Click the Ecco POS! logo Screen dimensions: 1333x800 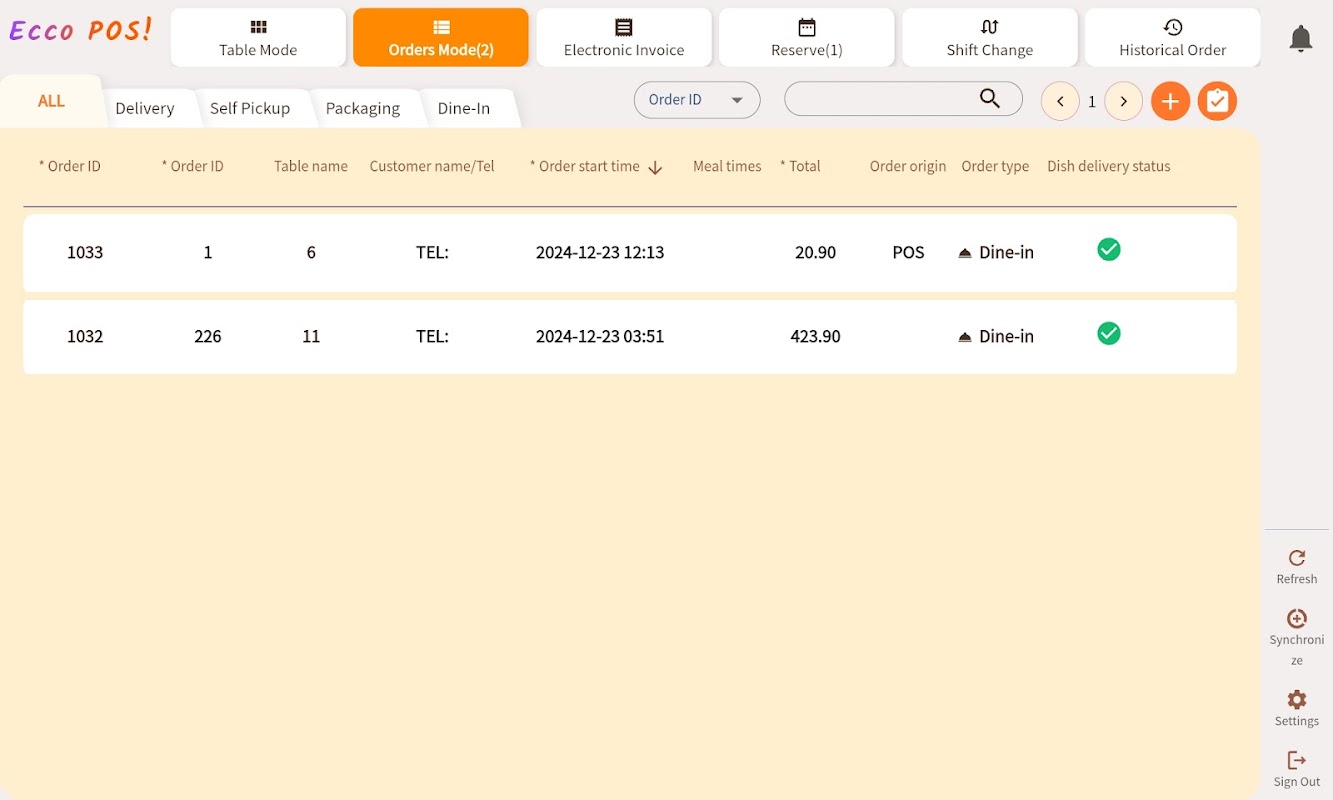click(x=80, y=30)
